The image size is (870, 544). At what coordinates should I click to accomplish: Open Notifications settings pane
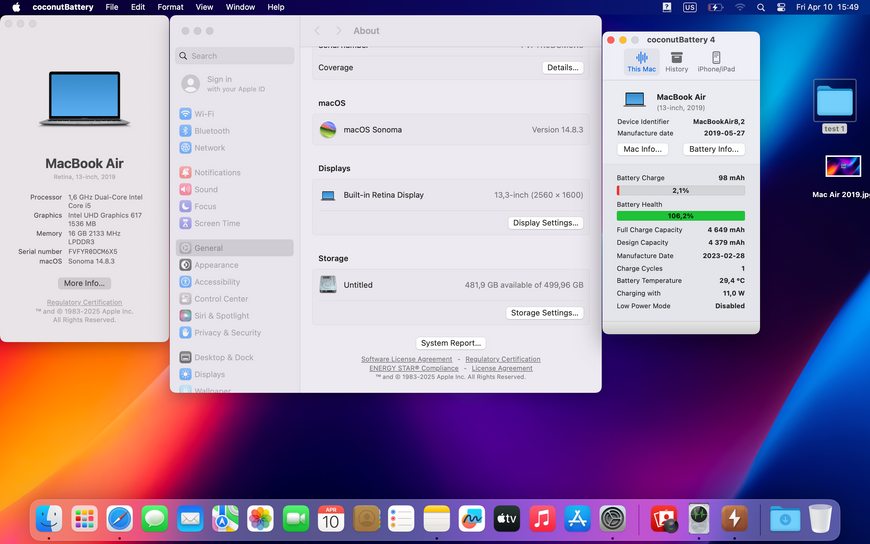tap(235, 173)
